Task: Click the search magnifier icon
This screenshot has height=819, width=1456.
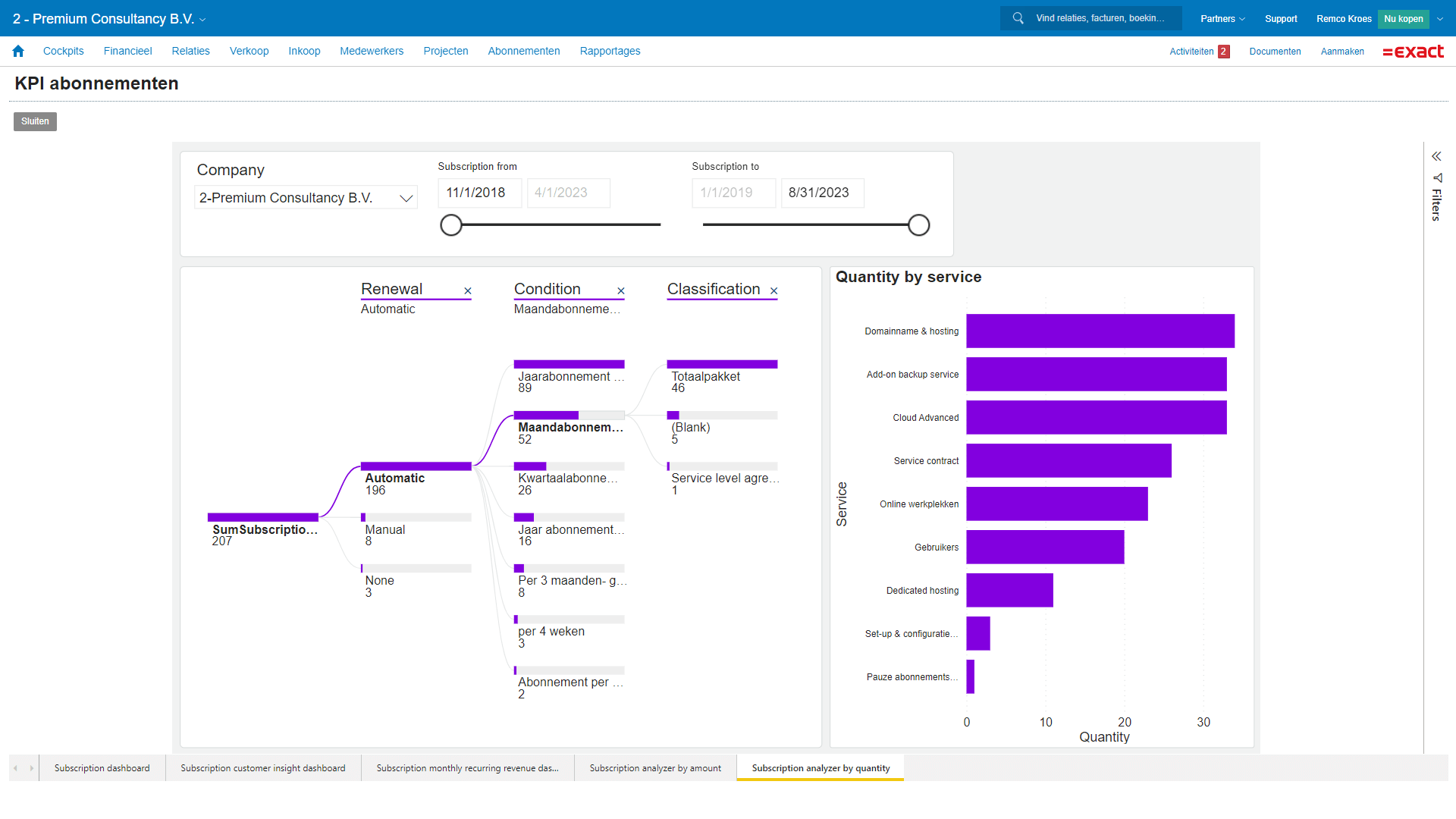Action: point(1018,18)
